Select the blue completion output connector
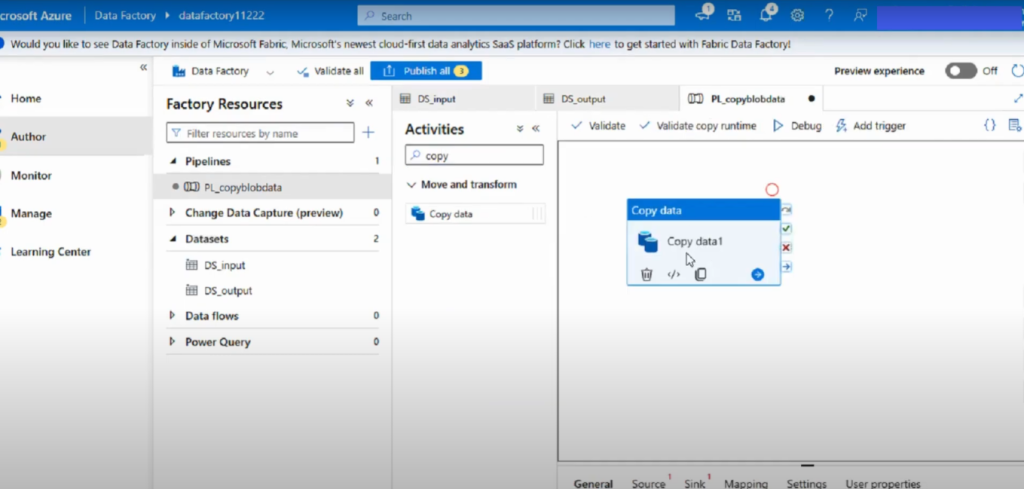Screen dimensions: 1024x489 click(786, 266)
